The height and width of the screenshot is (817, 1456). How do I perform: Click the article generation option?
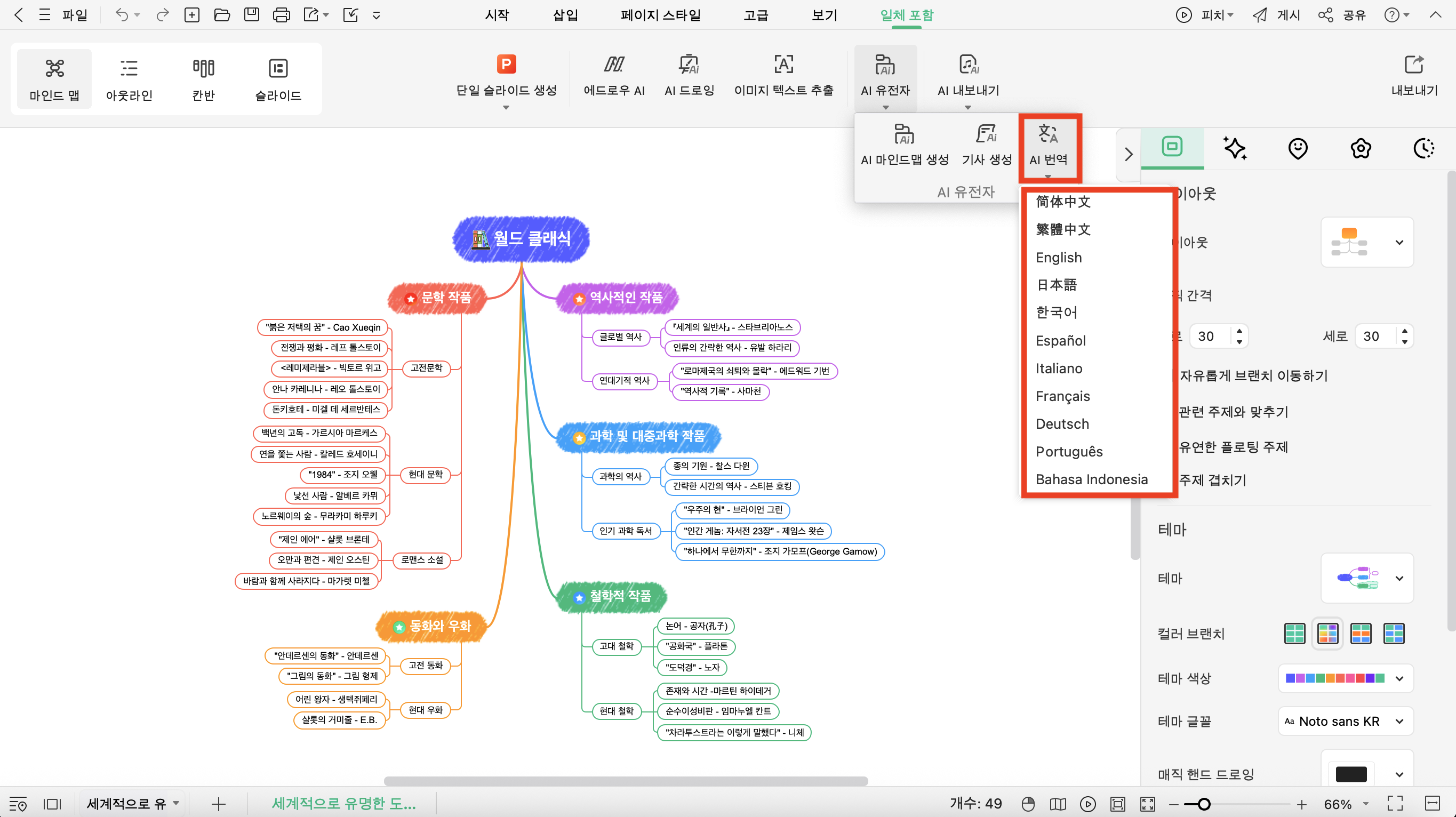pyautogui.click(x=987, y=145)
